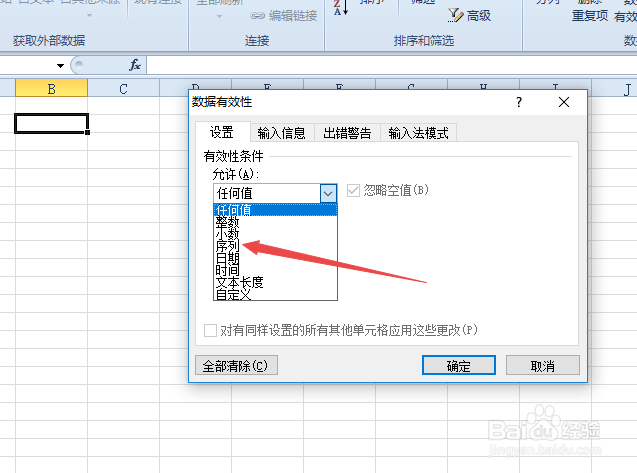Choose 任何值 highlighted list option
Viewport: 637px width, 473px height.
pos(275,210)
